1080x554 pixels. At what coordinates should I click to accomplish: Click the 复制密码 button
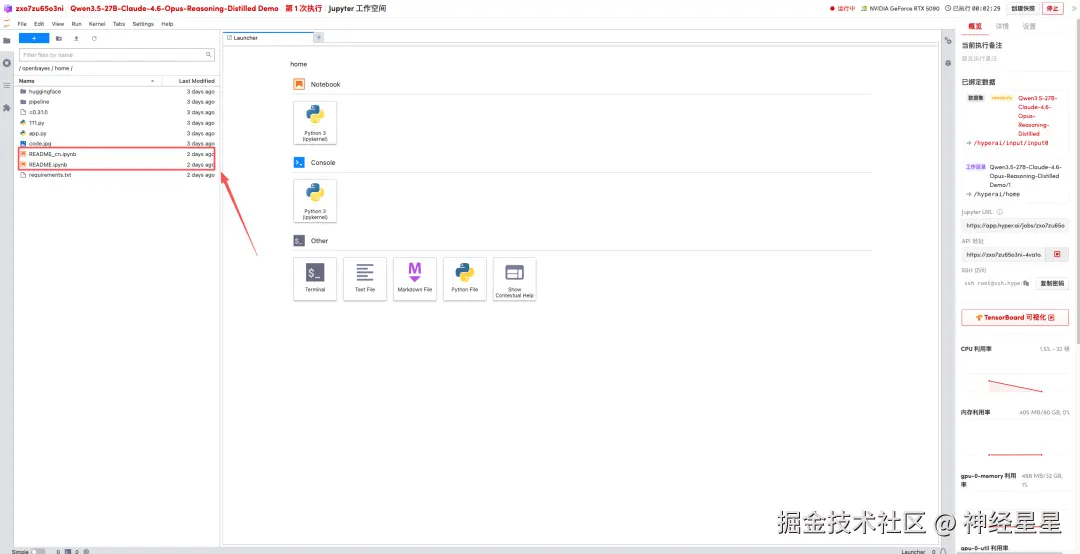click(x=1052, y=283)
